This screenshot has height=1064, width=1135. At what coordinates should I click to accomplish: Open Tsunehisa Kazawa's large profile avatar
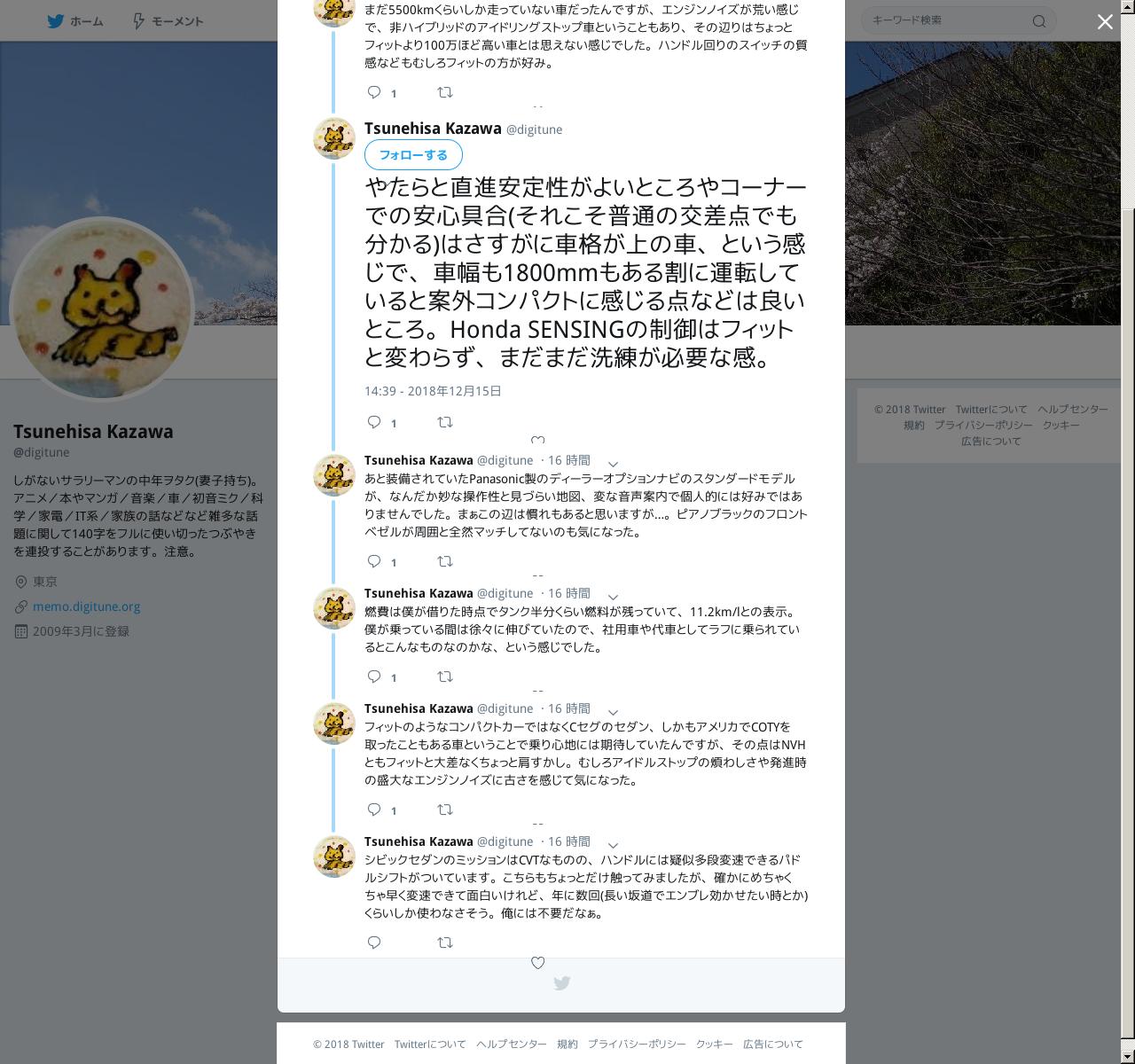coord(101,309)
